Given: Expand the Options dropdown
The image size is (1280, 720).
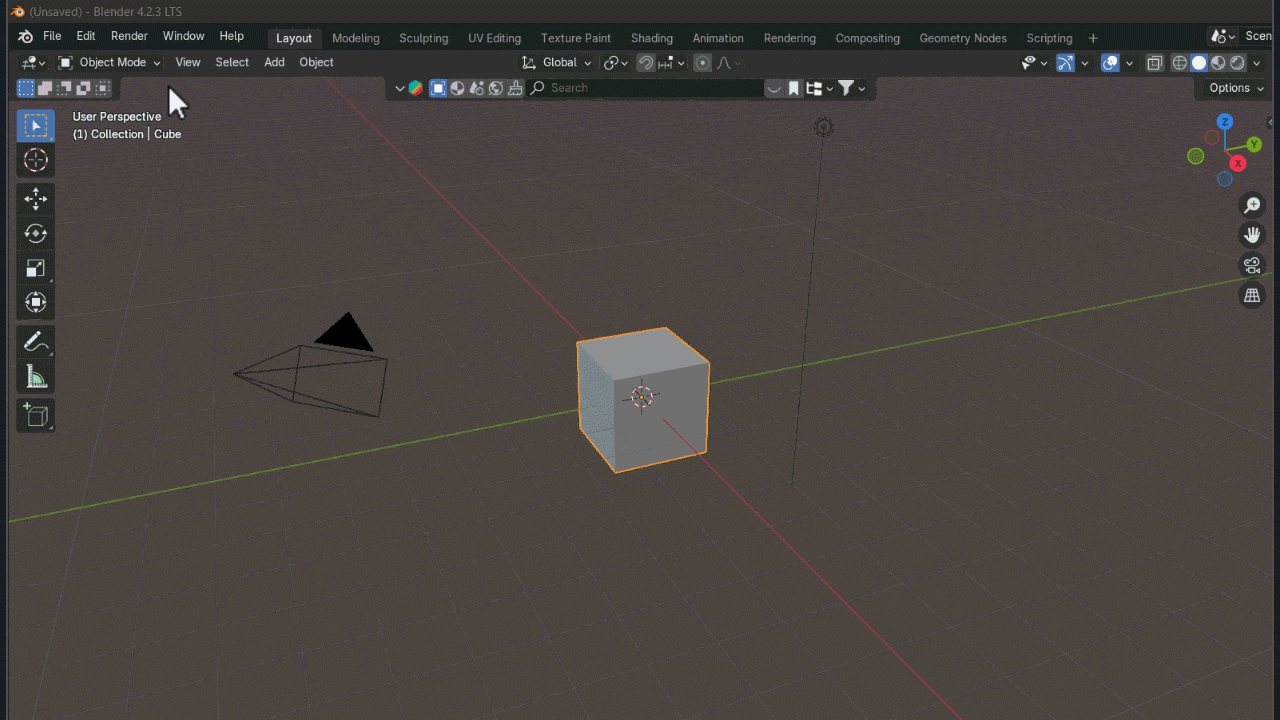Looking at the screenshot, I should [x=1236, y=88].
